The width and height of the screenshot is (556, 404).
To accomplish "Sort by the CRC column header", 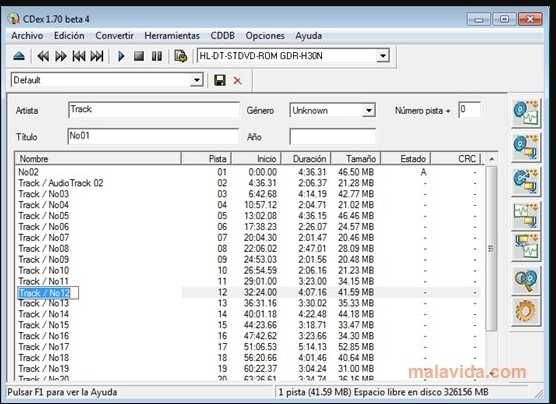I will 456,159.
